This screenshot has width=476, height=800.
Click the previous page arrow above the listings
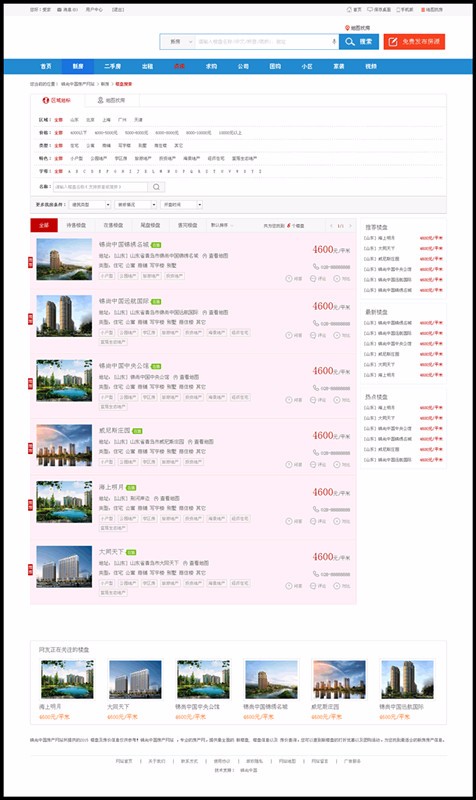click(331, 226)
